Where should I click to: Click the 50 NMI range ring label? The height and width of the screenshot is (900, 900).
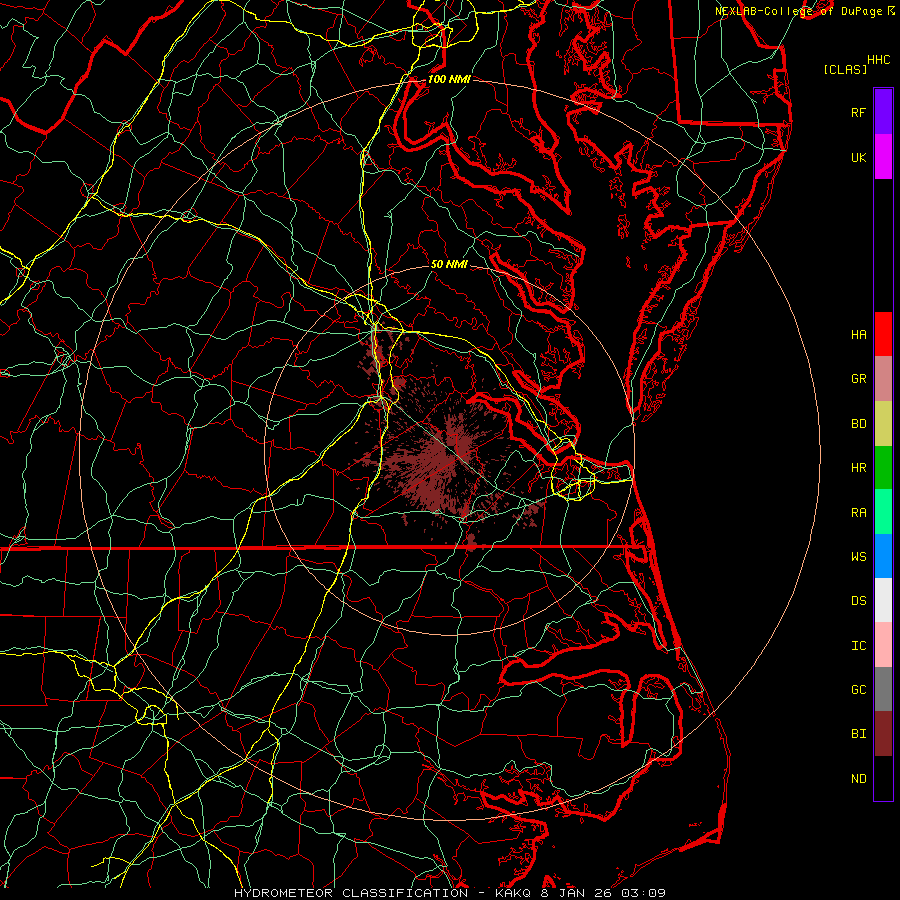[x=449, y=264]
